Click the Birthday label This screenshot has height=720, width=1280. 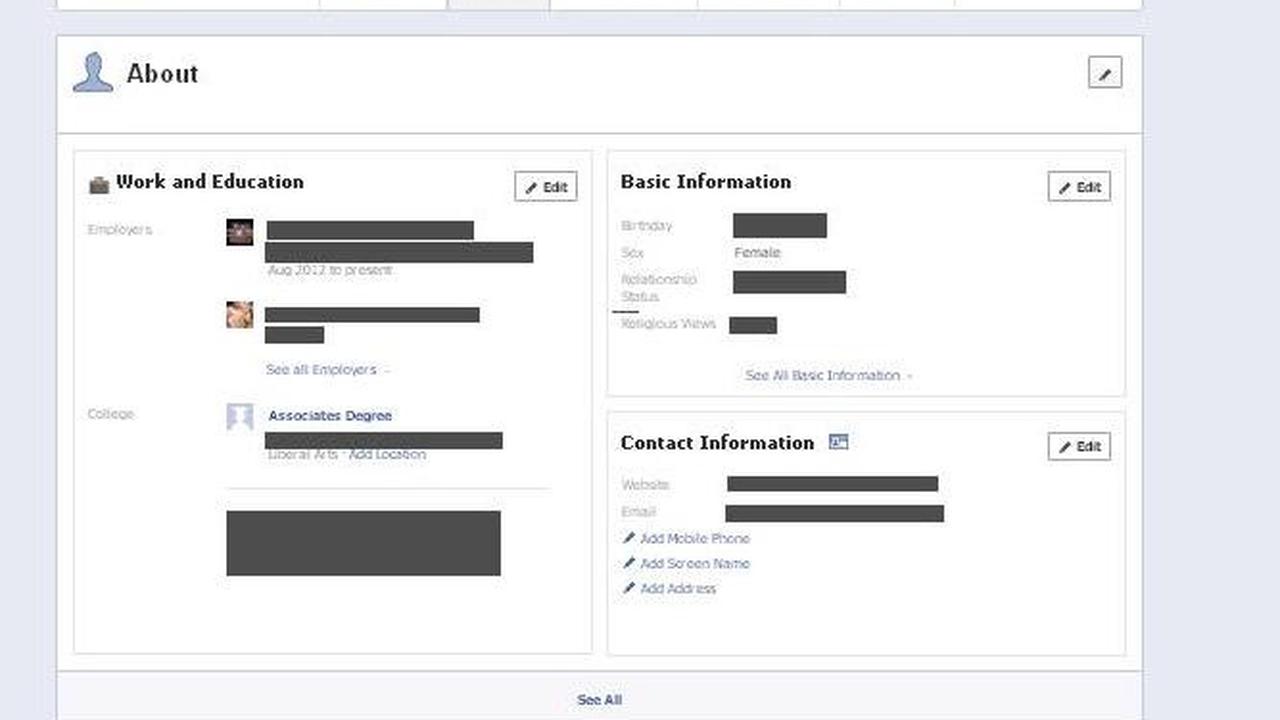647,226
